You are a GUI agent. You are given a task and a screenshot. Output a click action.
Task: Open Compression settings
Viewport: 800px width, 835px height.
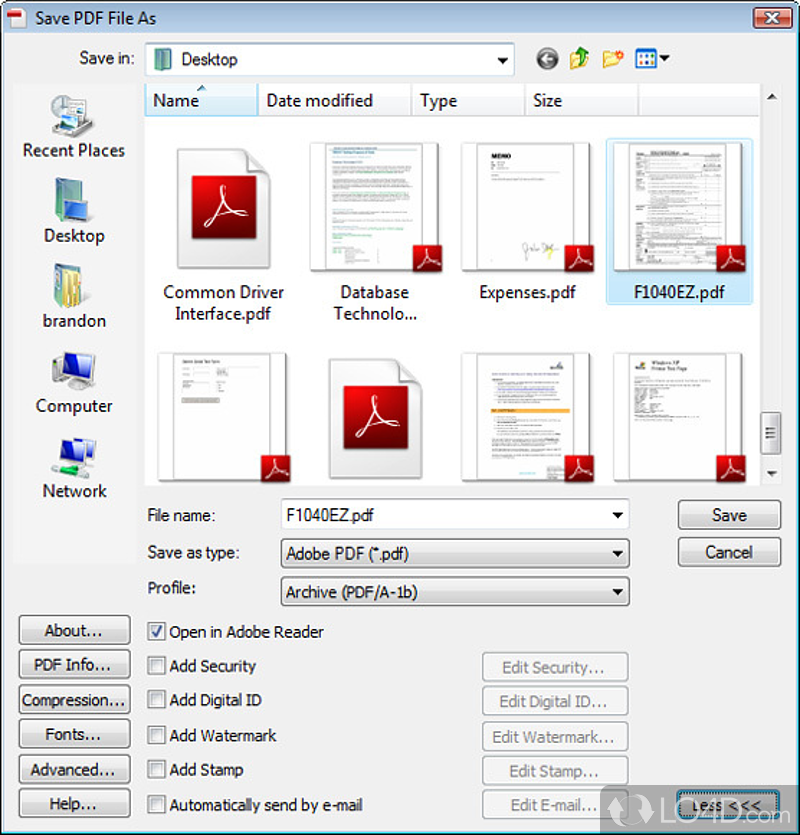click(x=74, y=699)
